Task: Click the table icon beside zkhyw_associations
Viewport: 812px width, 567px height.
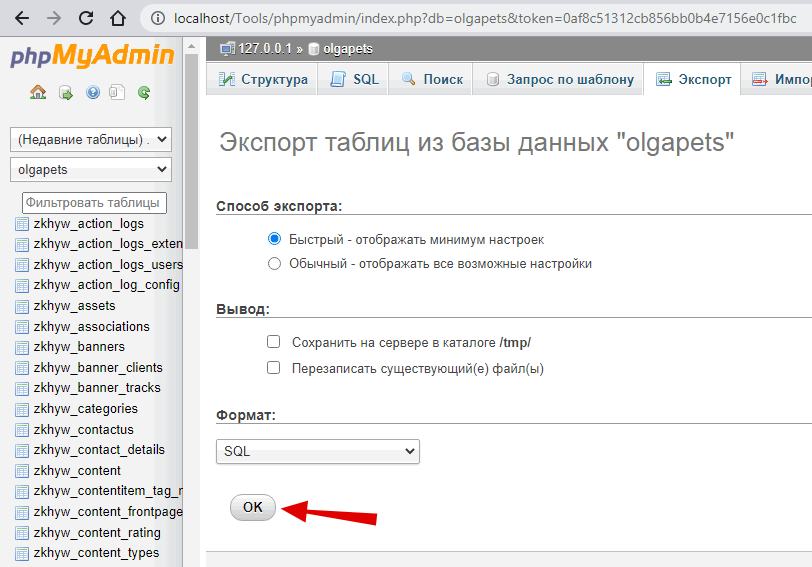Action: [x=22, y=327]
